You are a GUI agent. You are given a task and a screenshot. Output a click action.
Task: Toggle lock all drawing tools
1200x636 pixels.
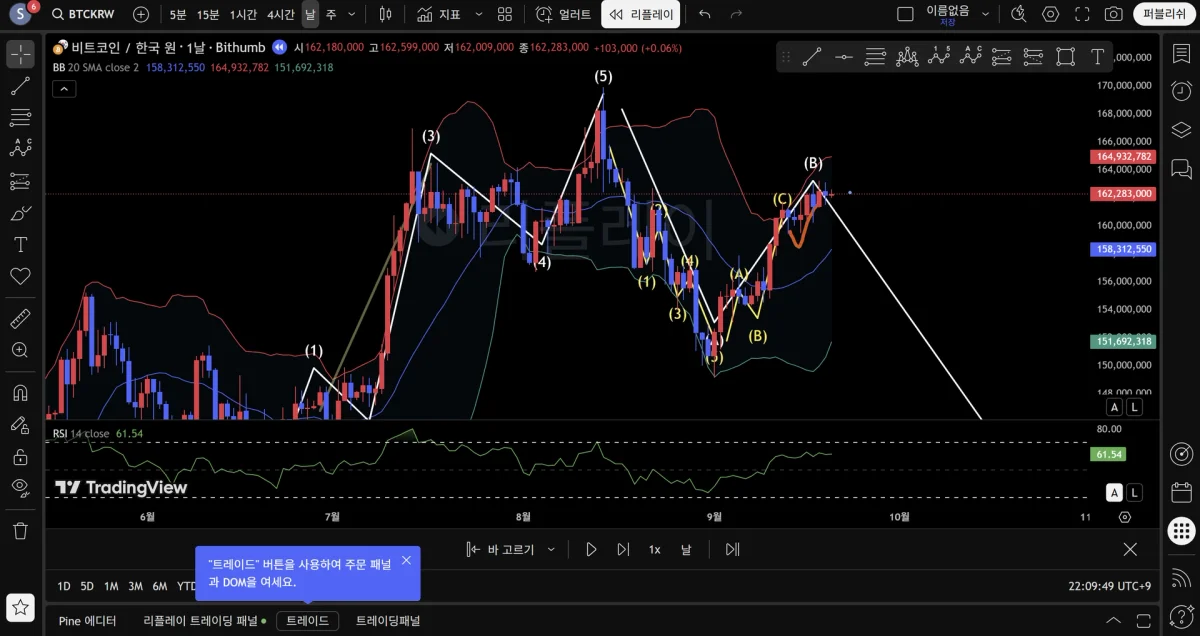click(20, 457)
